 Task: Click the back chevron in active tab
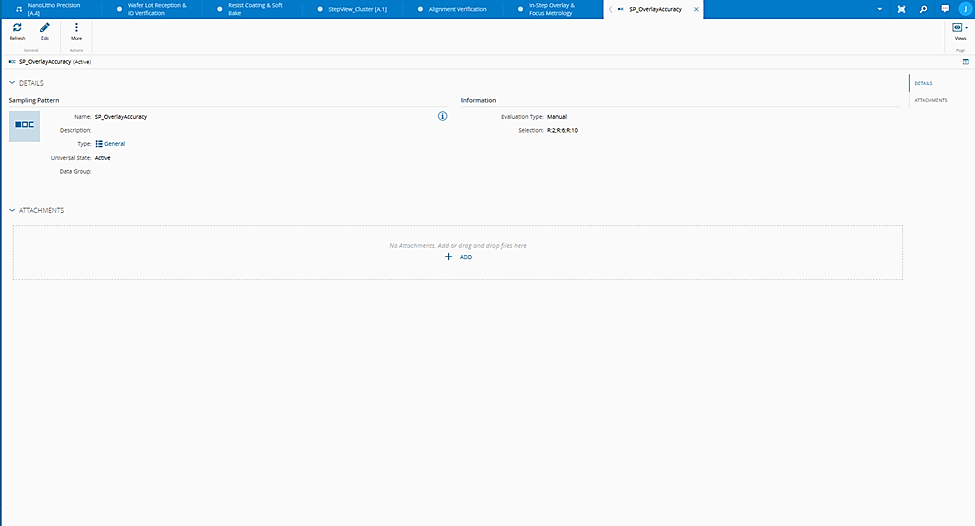point(611,9)
